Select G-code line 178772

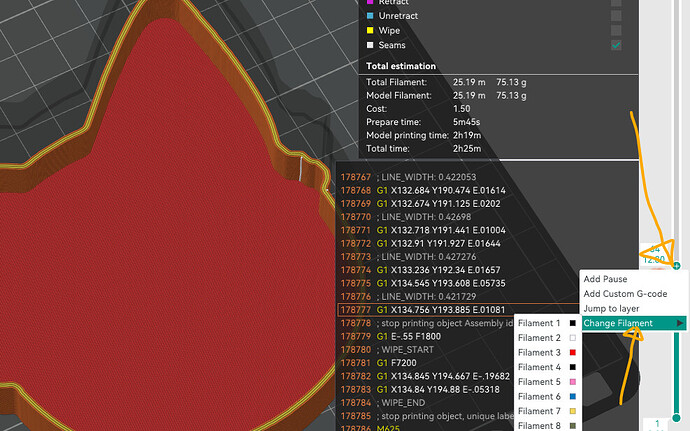(x=421, y=243)
